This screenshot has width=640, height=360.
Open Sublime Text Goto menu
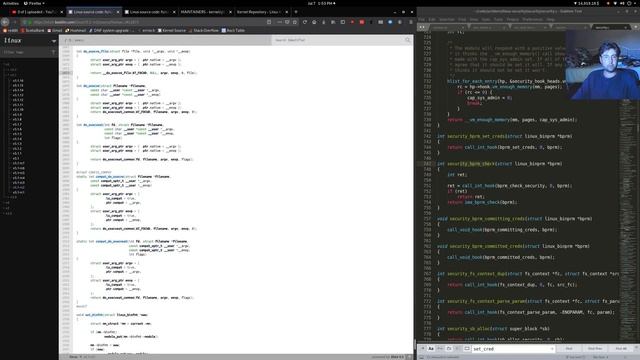coord(486,19)
